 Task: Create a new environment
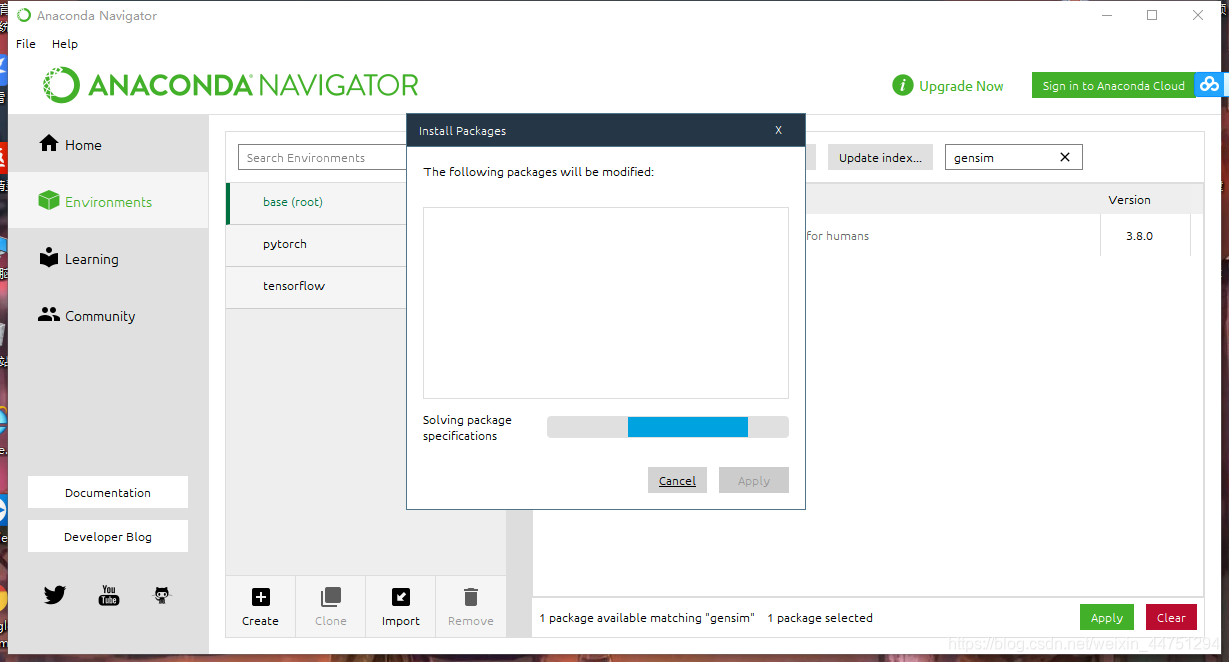click(260, 606)
